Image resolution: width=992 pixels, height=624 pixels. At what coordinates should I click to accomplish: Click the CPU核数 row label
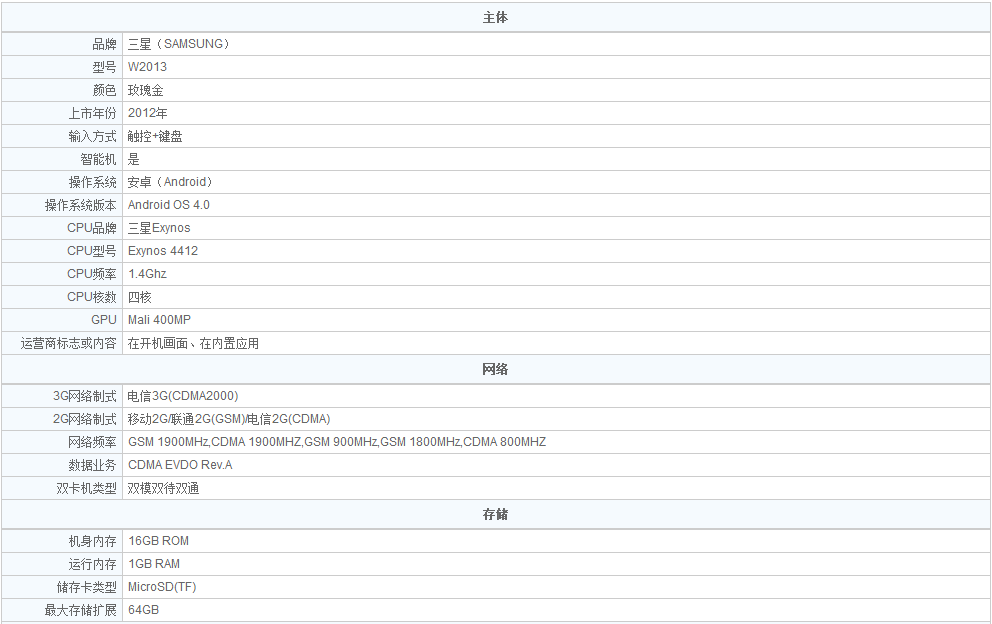pyautogui.click(x=92, y=297)
